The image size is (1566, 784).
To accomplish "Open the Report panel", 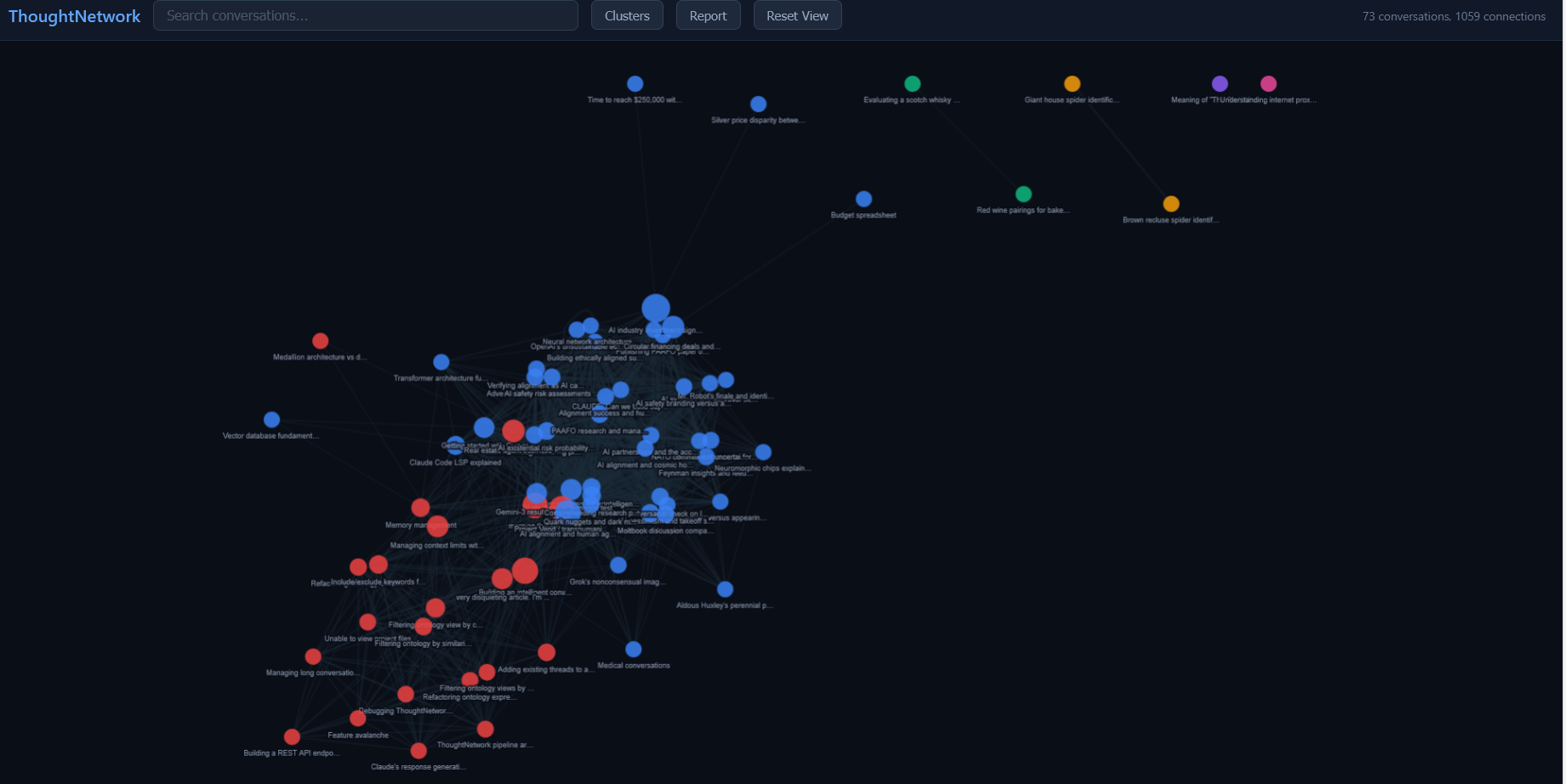I will pos(708,15).
